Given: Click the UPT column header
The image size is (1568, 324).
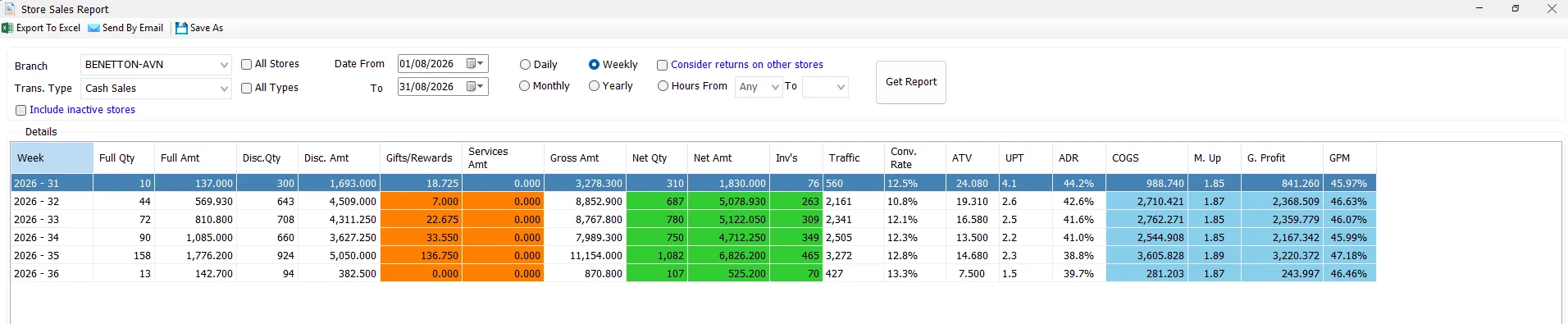Looking at the screenshot, I should 1026,158.
